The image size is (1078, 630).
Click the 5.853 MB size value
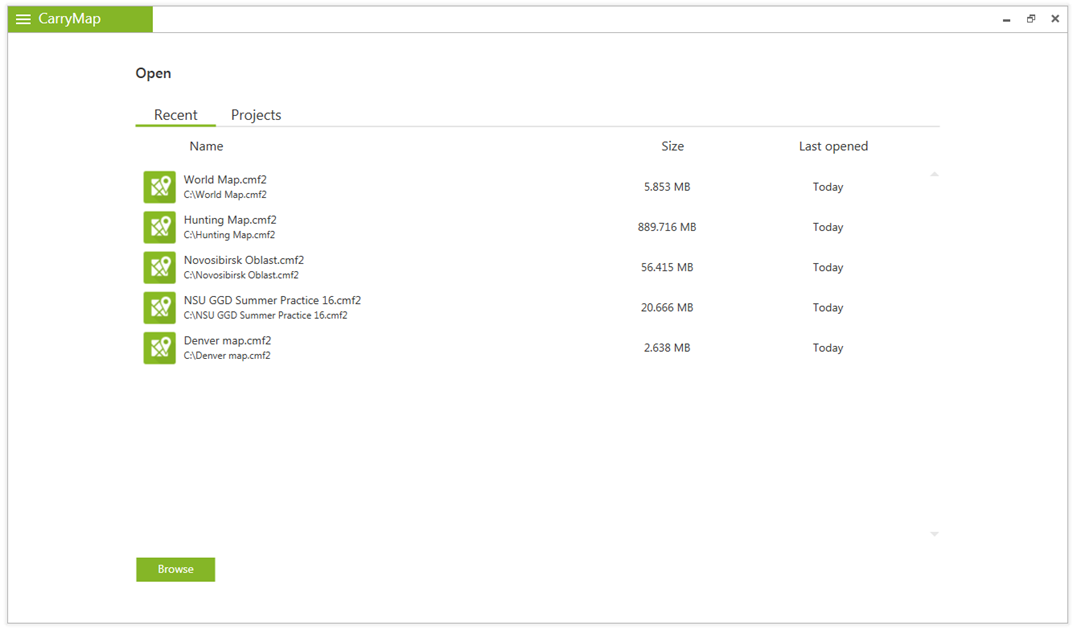coord(667,187)
